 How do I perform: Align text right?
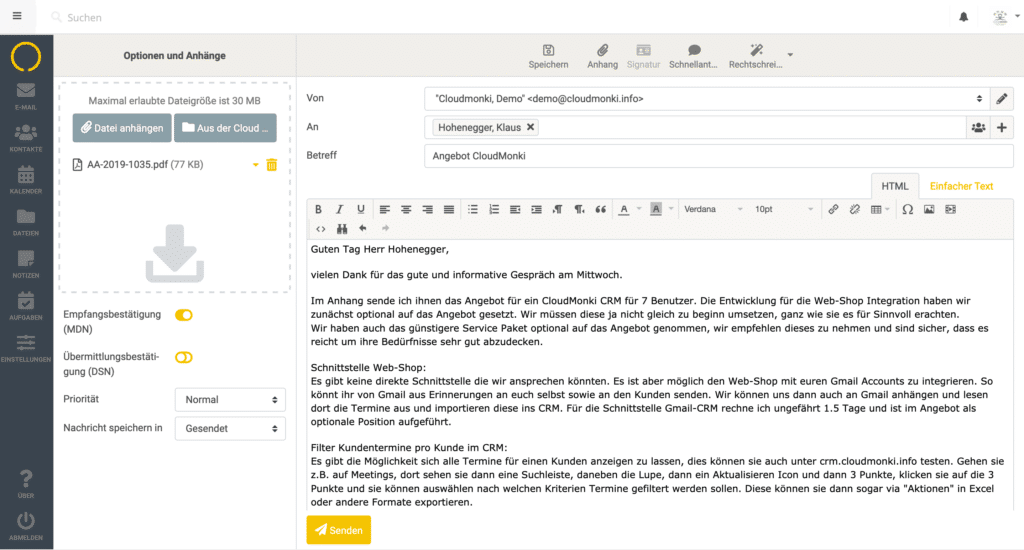pos(427,210)
